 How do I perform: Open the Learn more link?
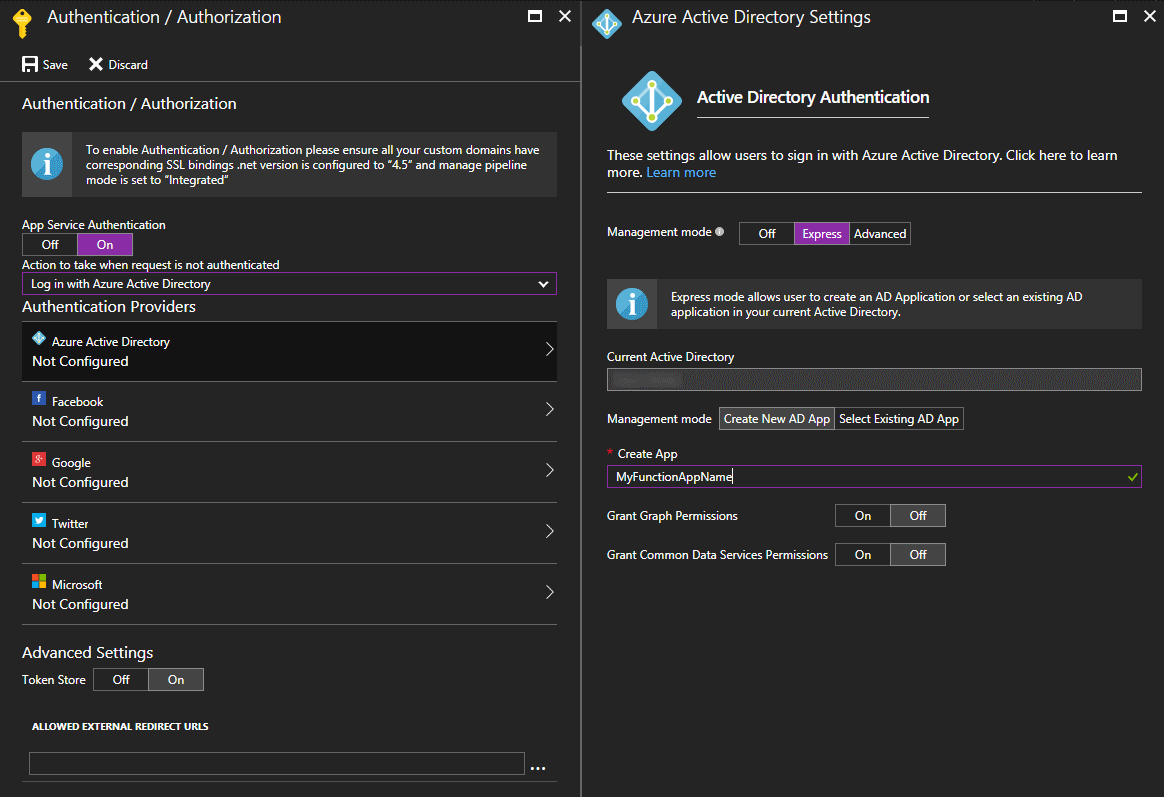(x=681, y=172)
